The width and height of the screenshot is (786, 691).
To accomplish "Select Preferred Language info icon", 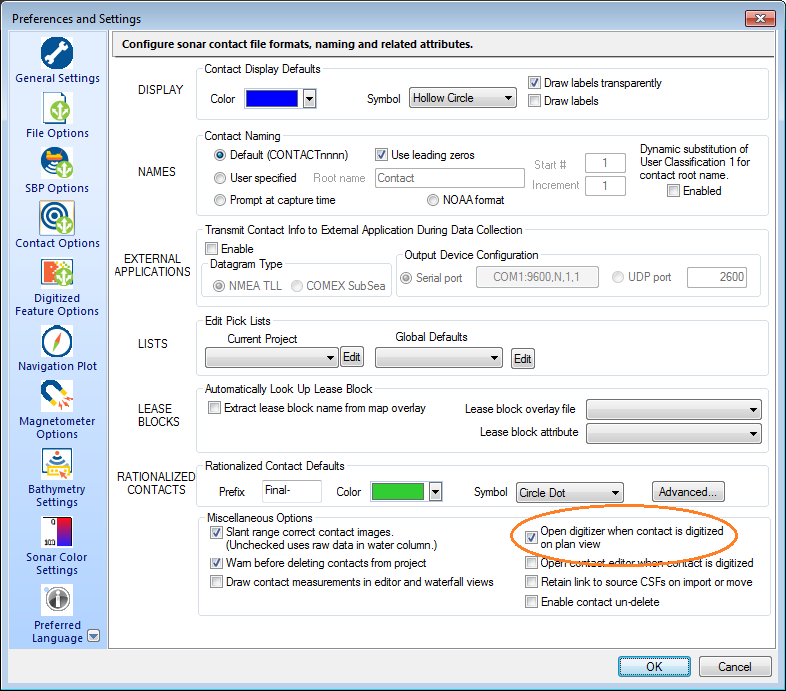I will pyautogui.click(x=57, y=600).
